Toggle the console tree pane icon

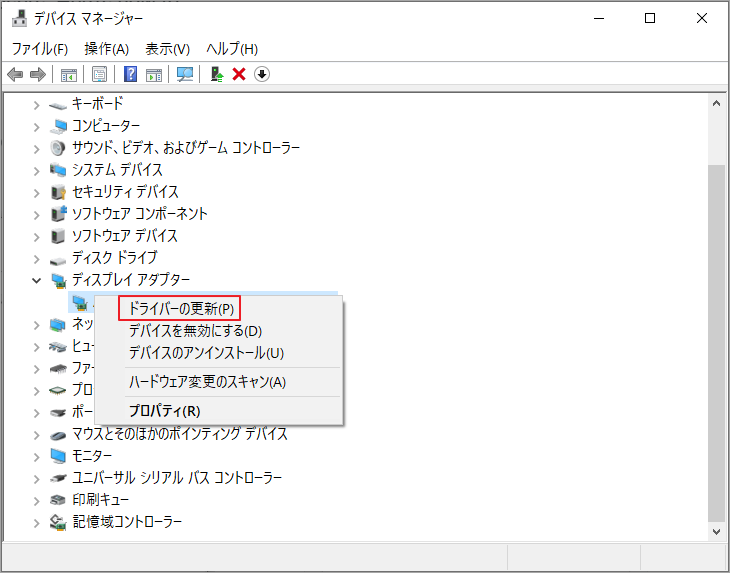[69, 74]
